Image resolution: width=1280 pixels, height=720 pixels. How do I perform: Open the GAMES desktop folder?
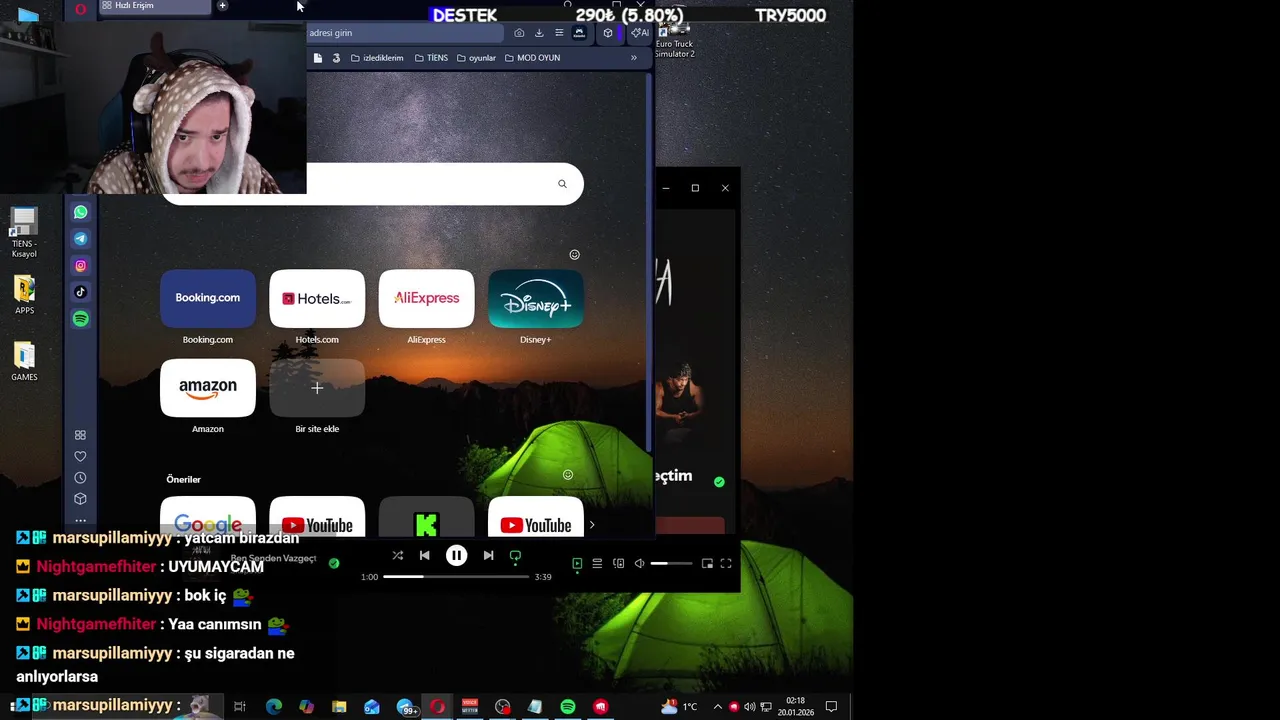click(x=24, y=362)
